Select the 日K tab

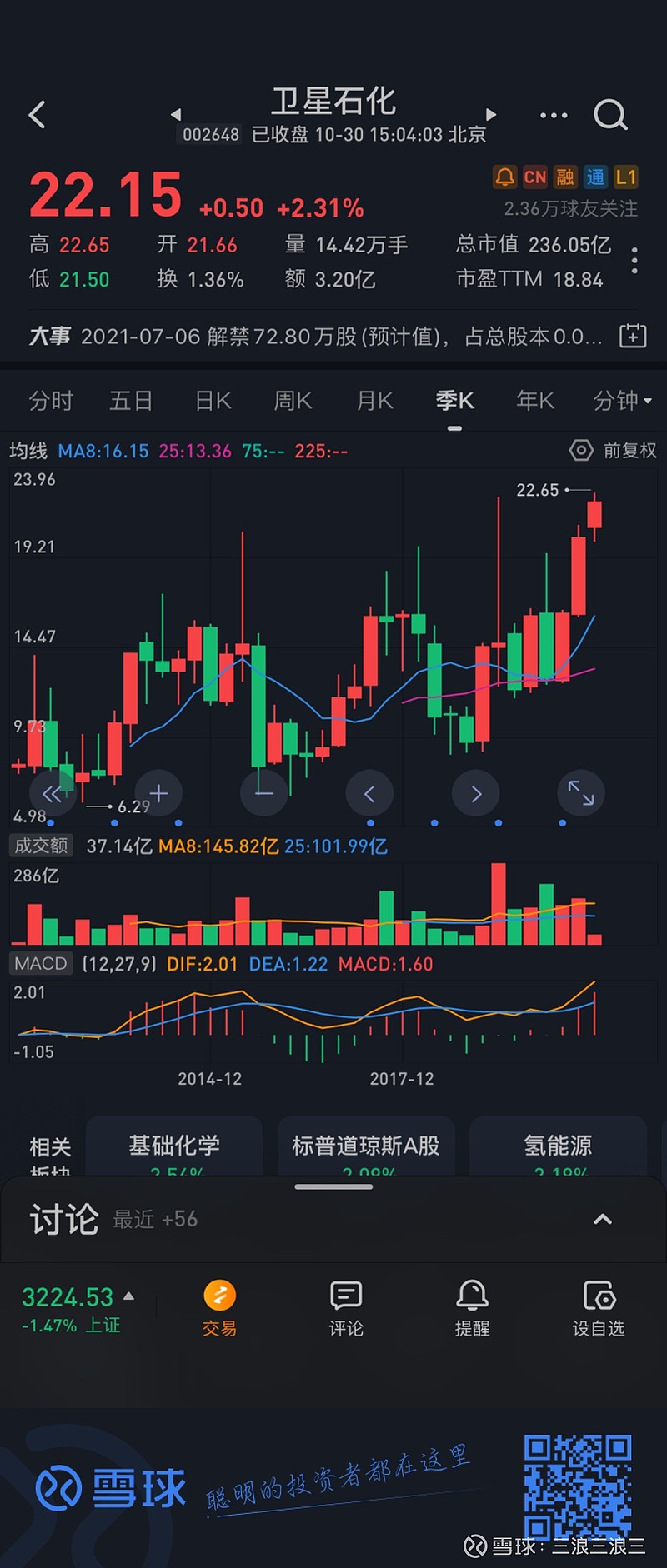pos(213,401)
